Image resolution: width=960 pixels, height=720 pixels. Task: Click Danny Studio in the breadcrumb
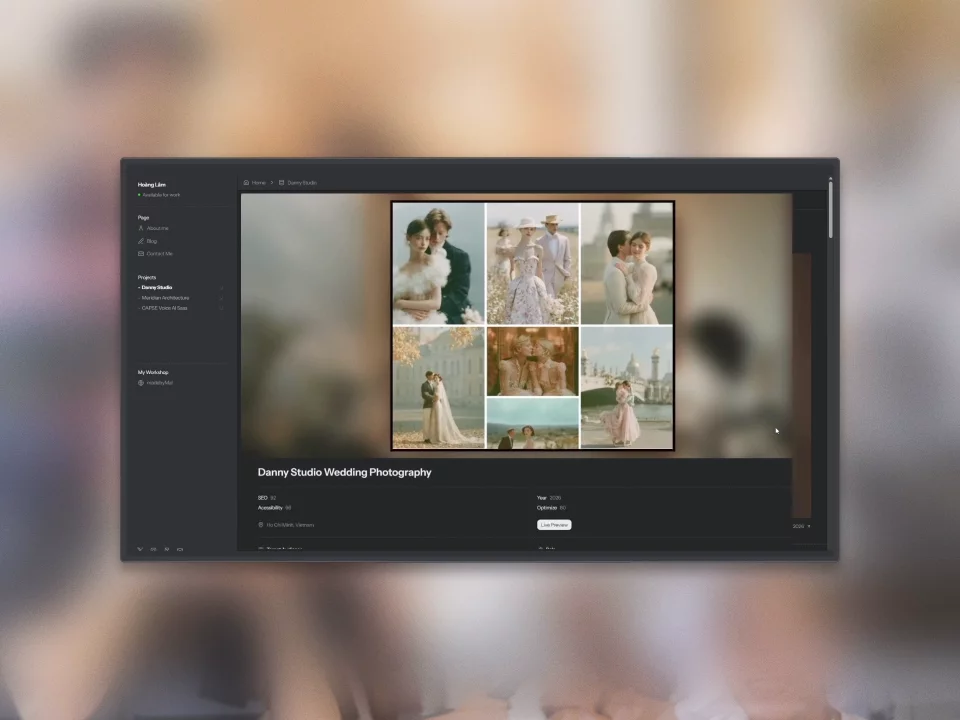coord(302,182)
